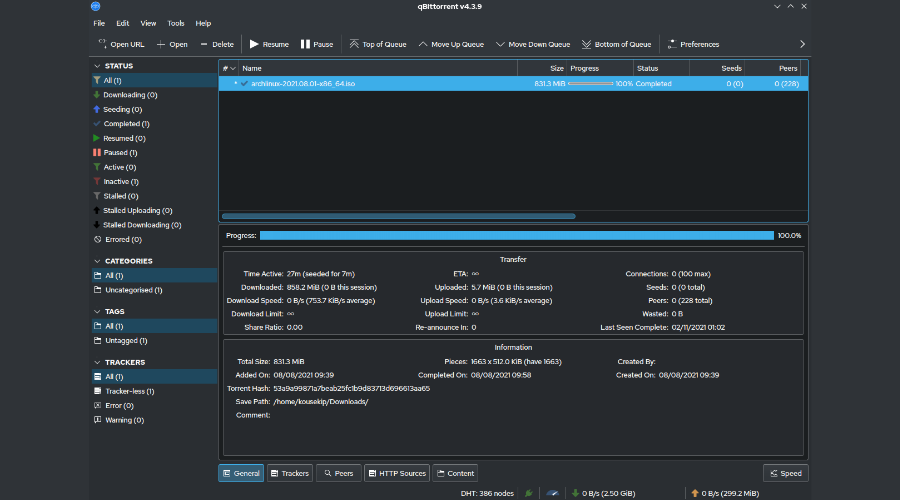Filter by Stalled (0) status
The image size is (900, 500).
click(154, 196)
